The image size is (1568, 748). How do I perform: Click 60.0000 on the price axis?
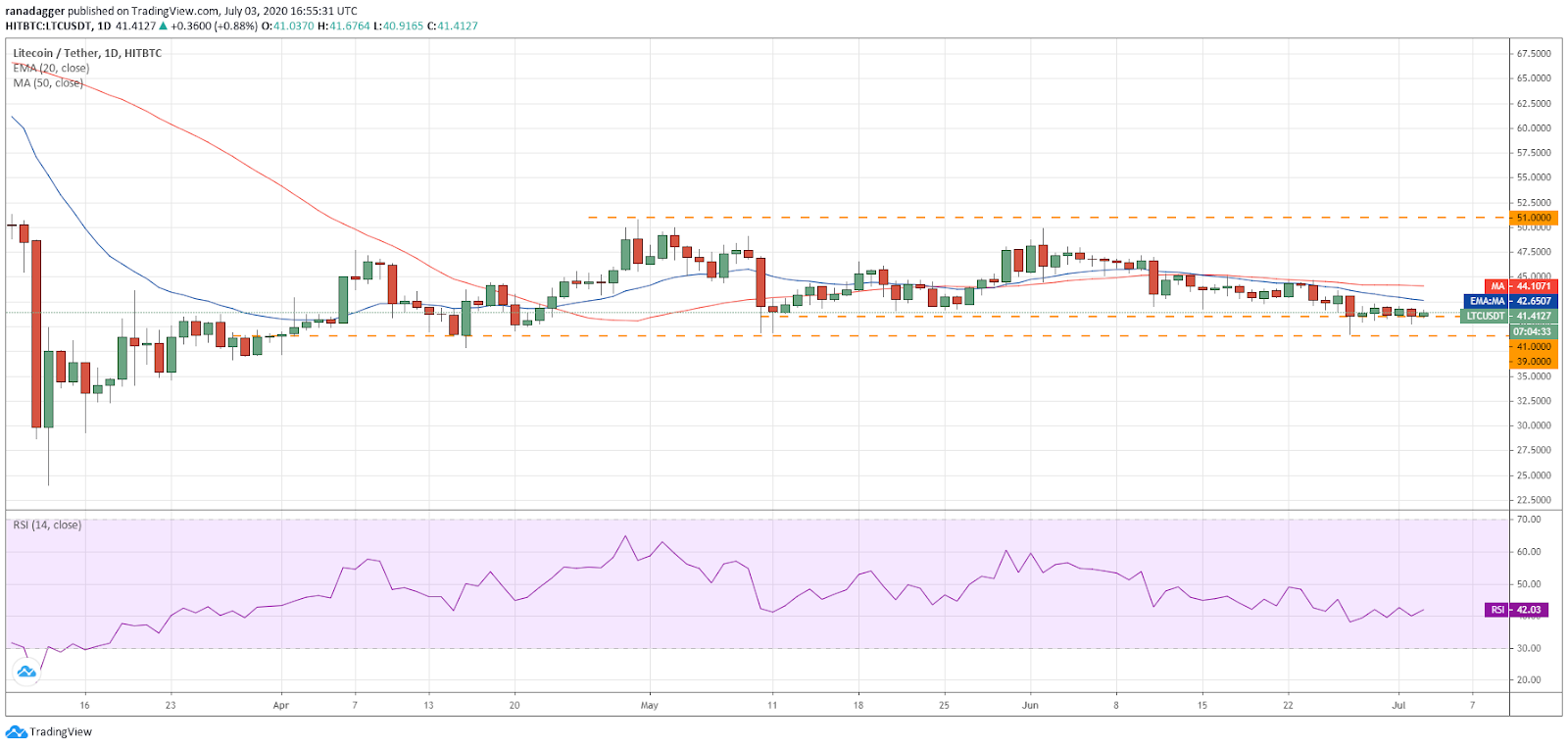tap(1534, 127)
